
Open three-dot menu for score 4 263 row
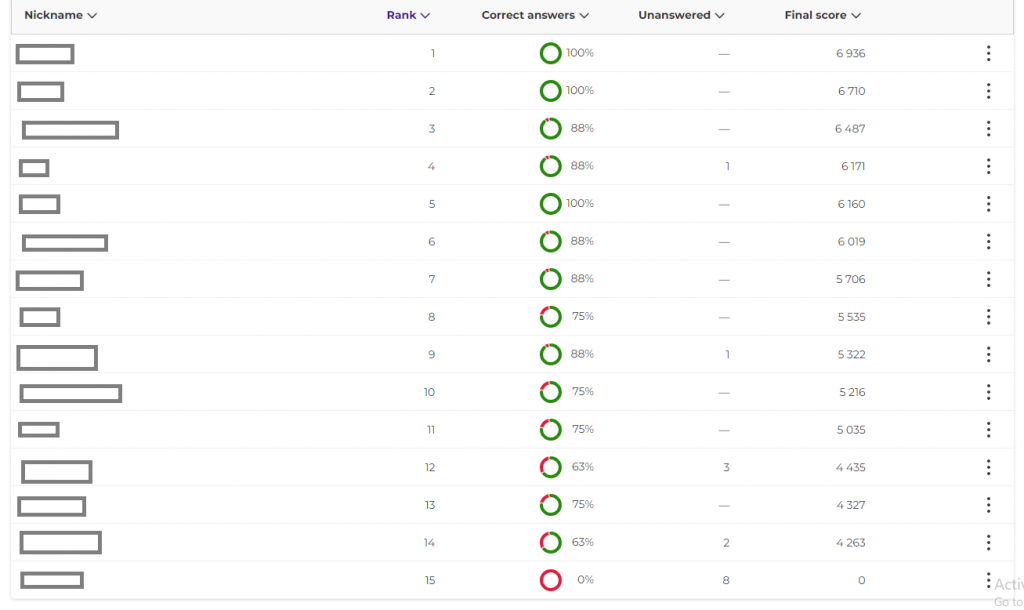[x=988, y=543]
